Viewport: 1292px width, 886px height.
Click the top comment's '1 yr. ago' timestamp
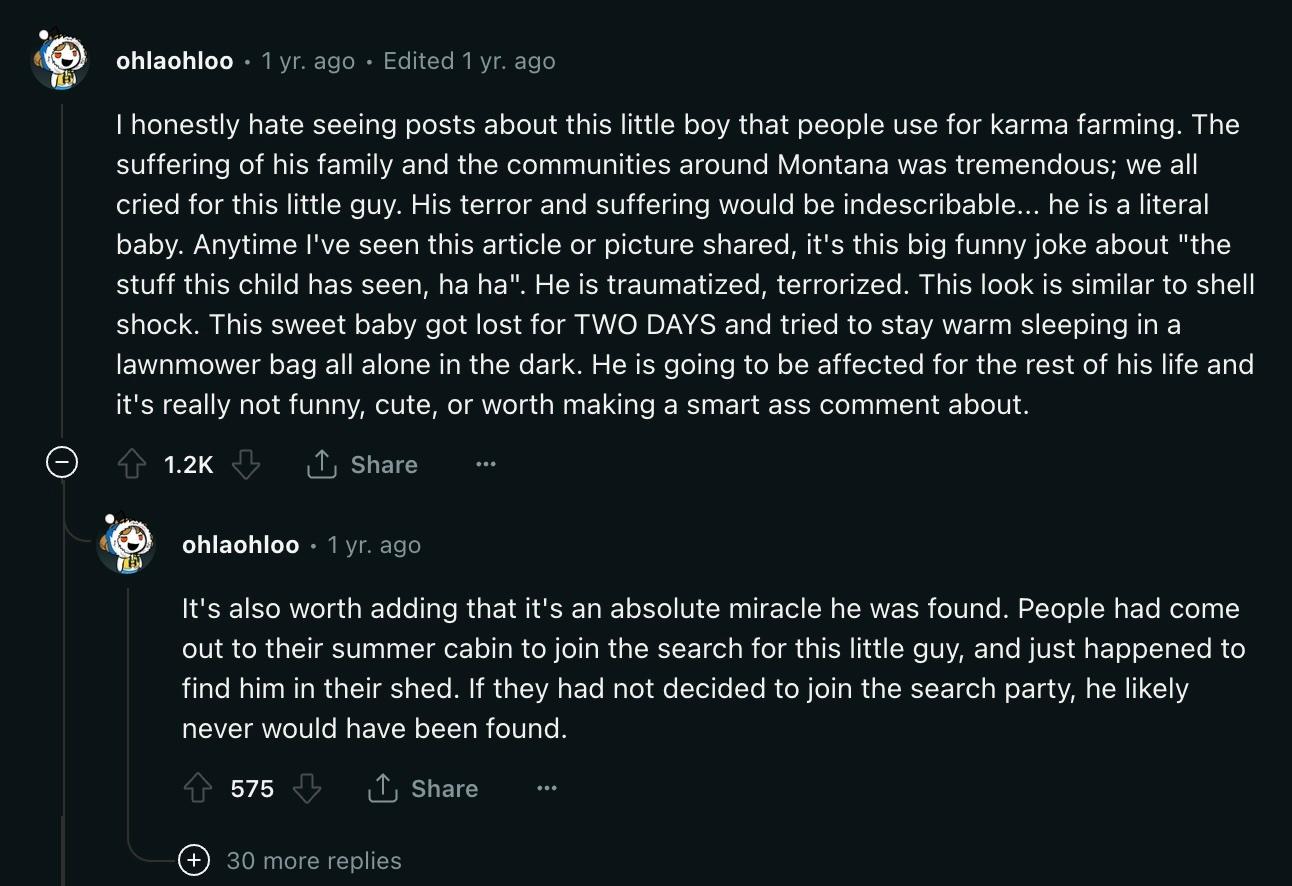(308, 61)
